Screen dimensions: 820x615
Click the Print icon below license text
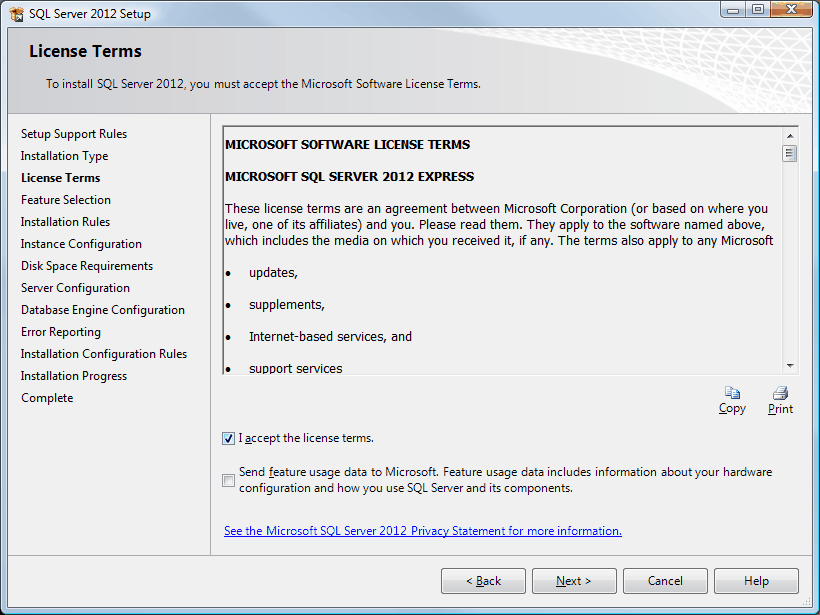780,393
